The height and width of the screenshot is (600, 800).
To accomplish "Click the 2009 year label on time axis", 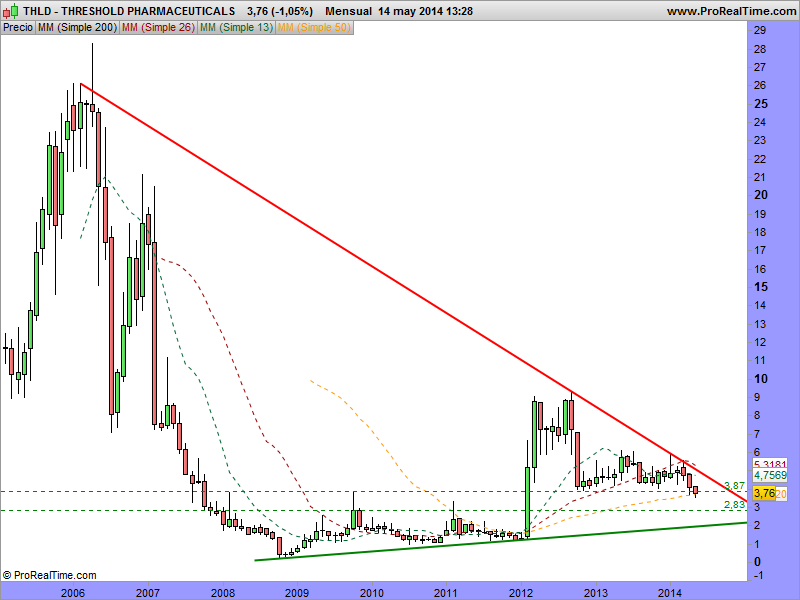I will point(297,593).
